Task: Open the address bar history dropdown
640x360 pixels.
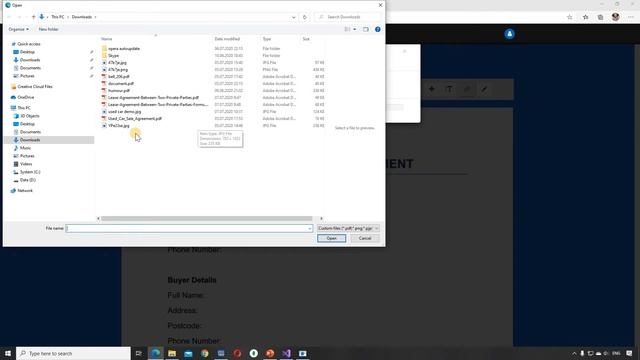Action: click(293, 17)
